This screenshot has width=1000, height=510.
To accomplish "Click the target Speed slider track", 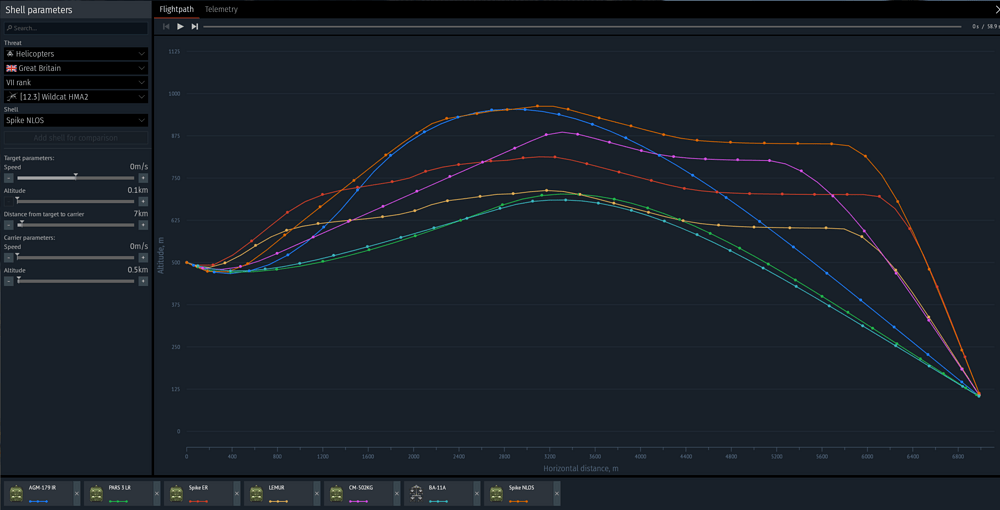I will 76,178.
